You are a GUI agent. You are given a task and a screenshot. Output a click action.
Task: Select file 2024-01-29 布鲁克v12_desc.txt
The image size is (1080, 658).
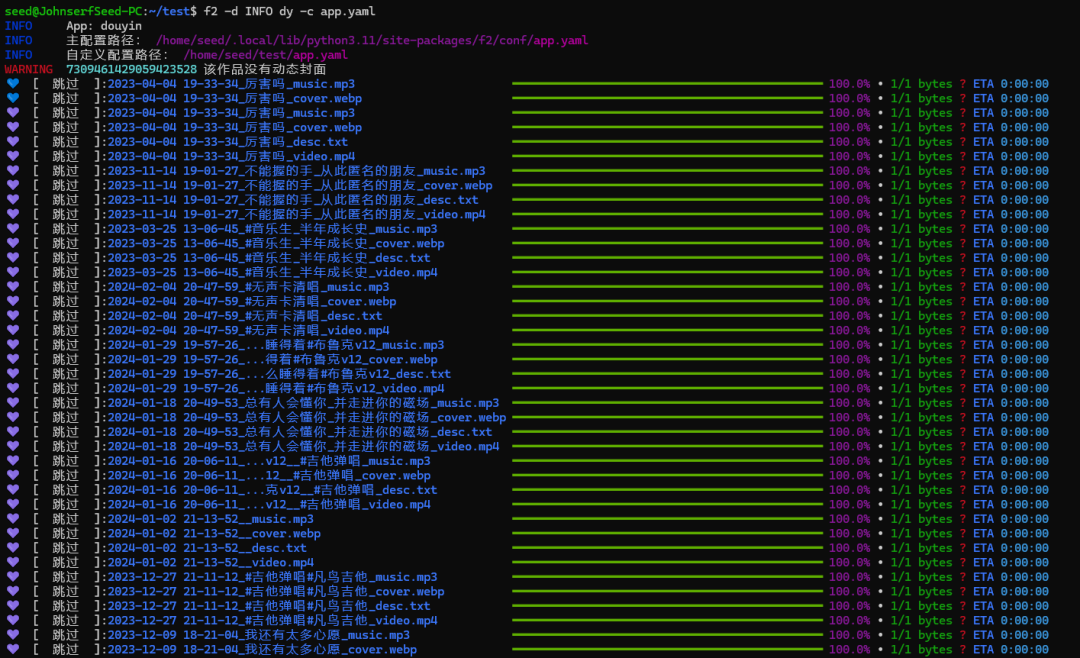coord(279,373)
